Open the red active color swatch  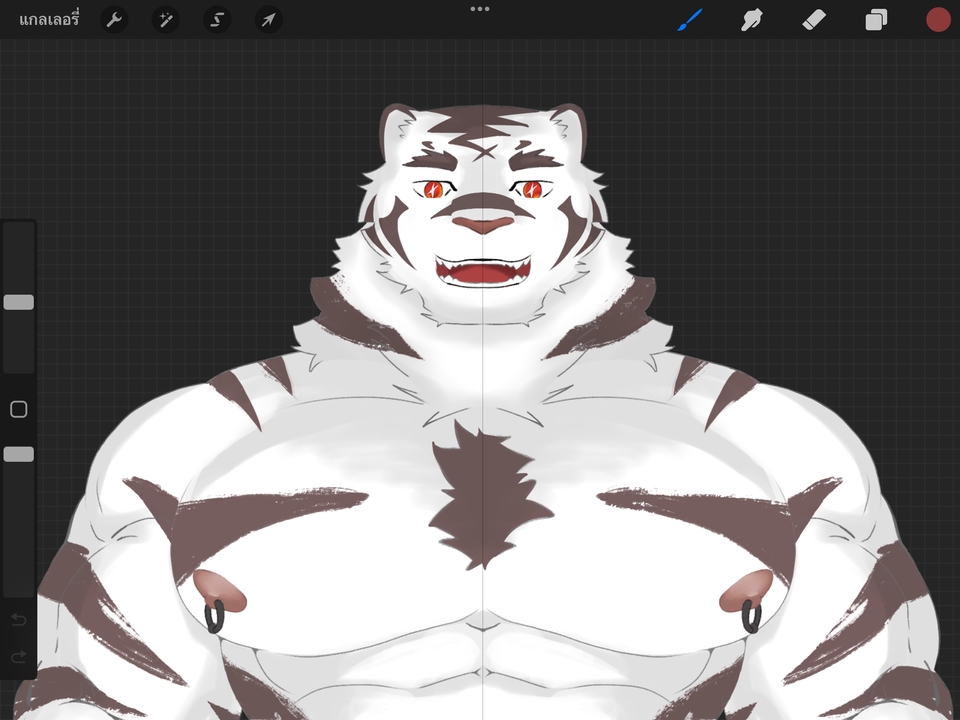click(x=937, y=20)
